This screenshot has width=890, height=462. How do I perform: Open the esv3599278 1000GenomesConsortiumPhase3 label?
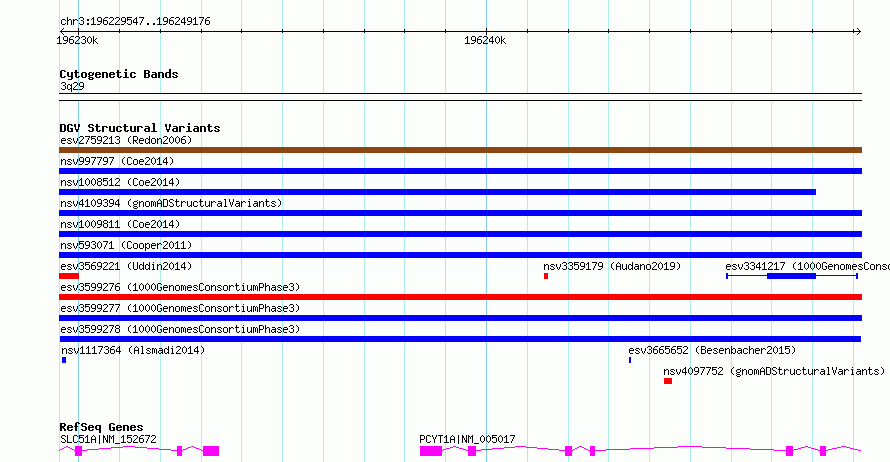coord(180,329)
